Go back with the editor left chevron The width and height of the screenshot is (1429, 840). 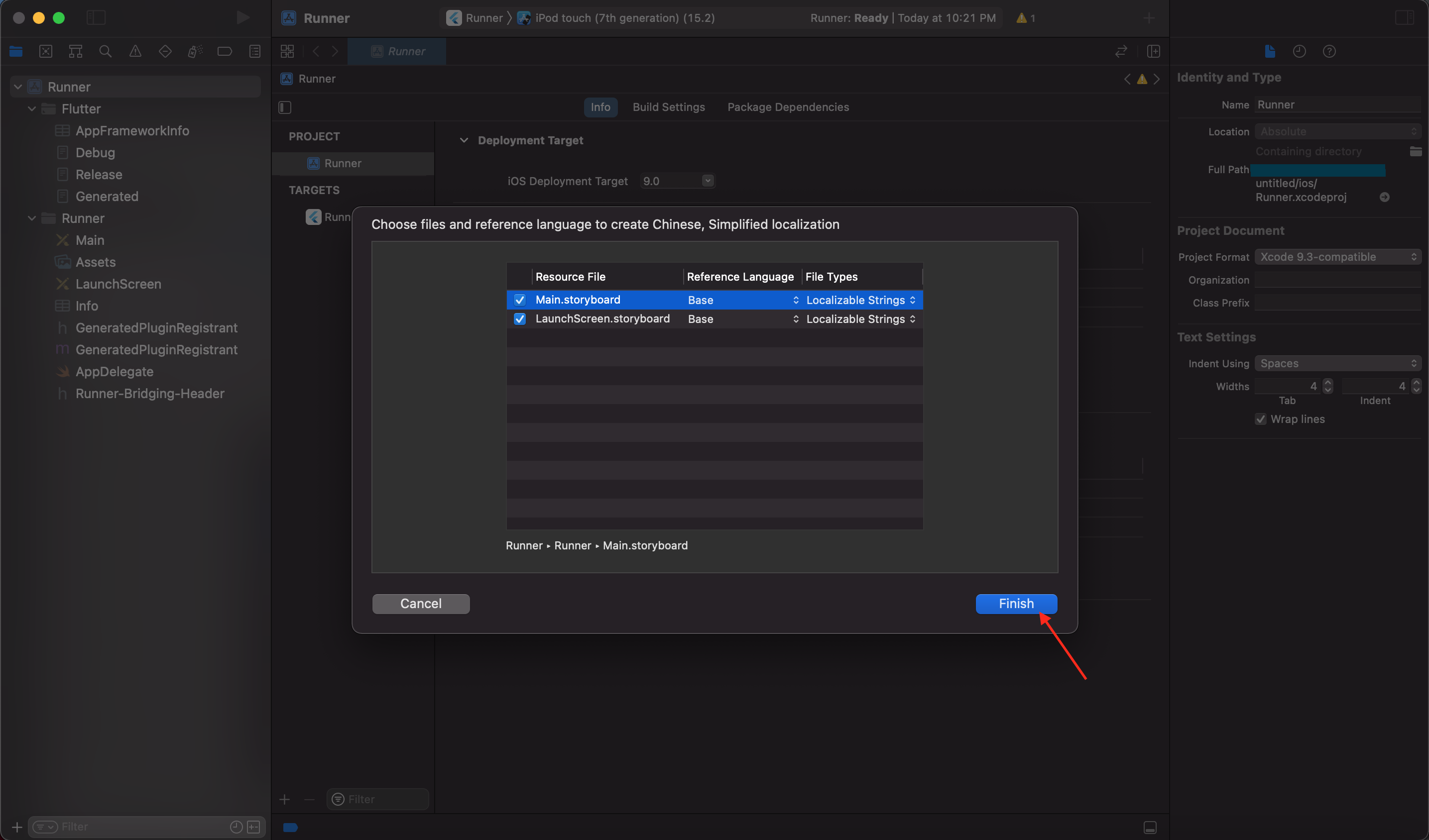(317, 52)
